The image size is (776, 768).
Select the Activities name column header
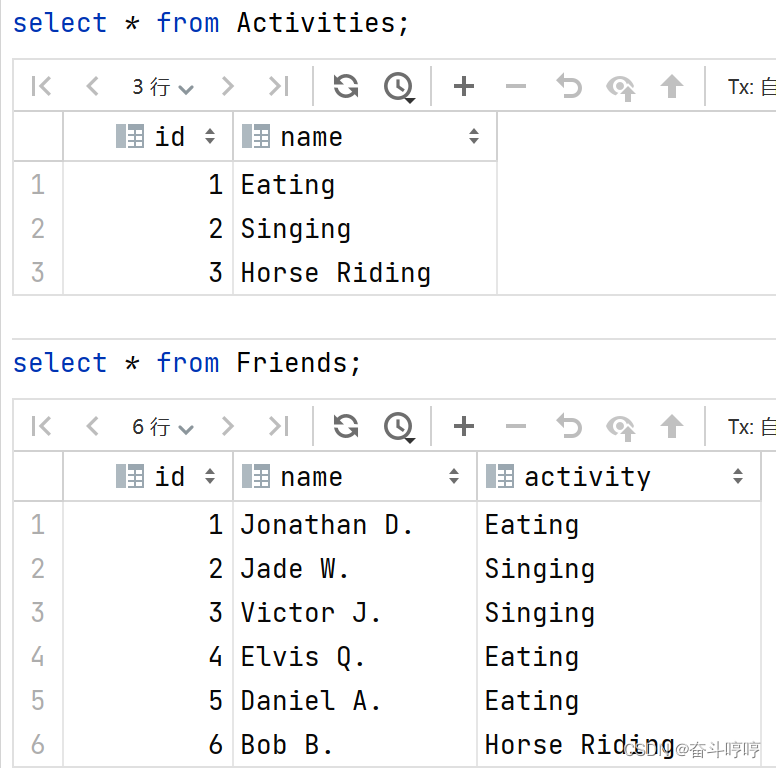[x=365, y=137]
